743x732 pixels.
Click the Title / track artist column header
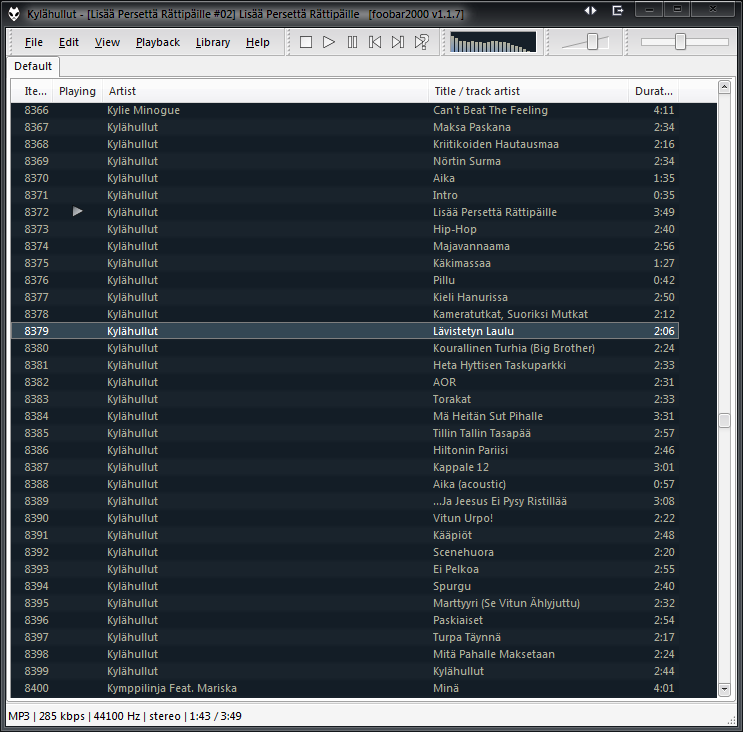pos(528,91)
